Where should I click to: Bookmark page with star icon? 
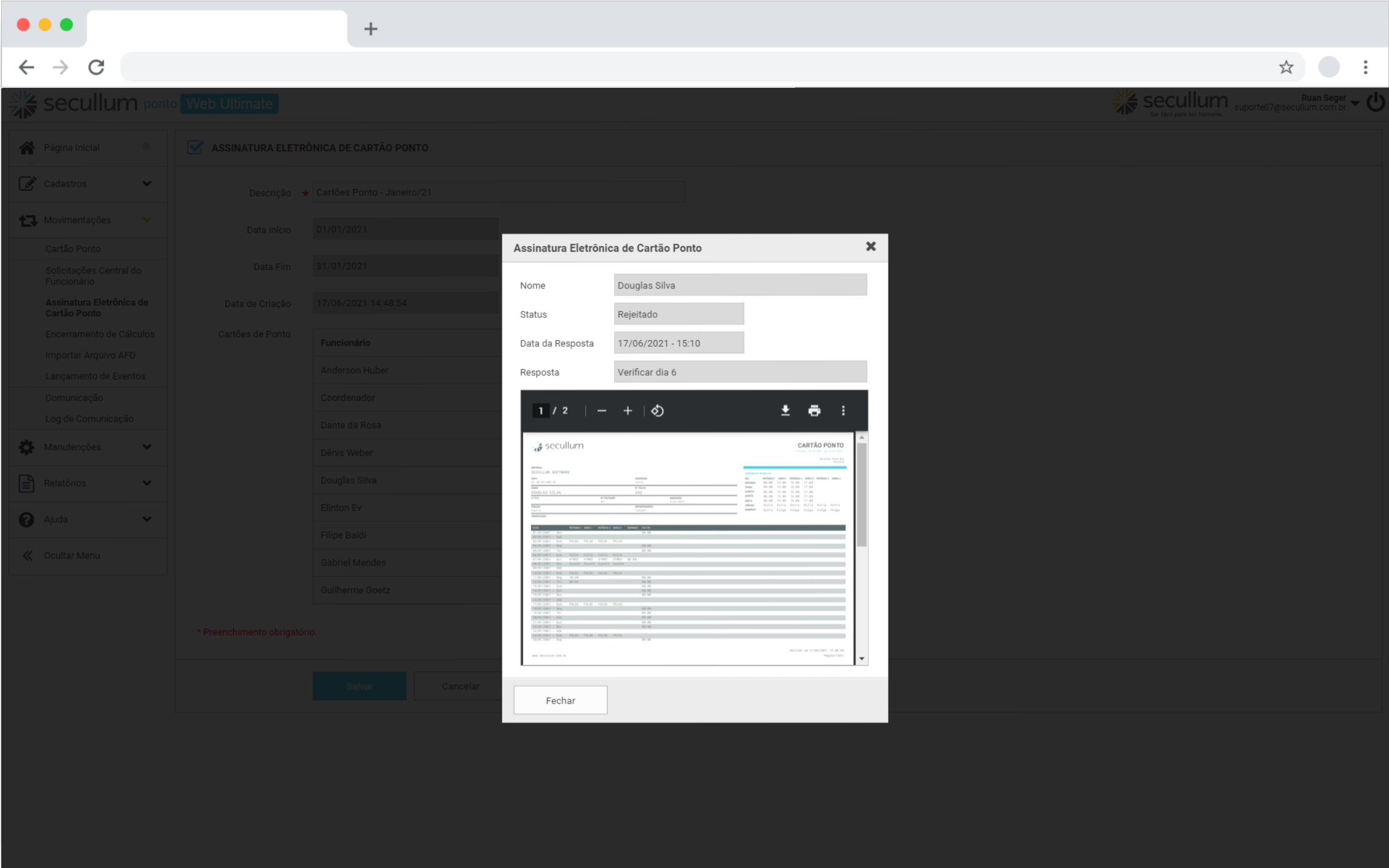pos(1286,67)
